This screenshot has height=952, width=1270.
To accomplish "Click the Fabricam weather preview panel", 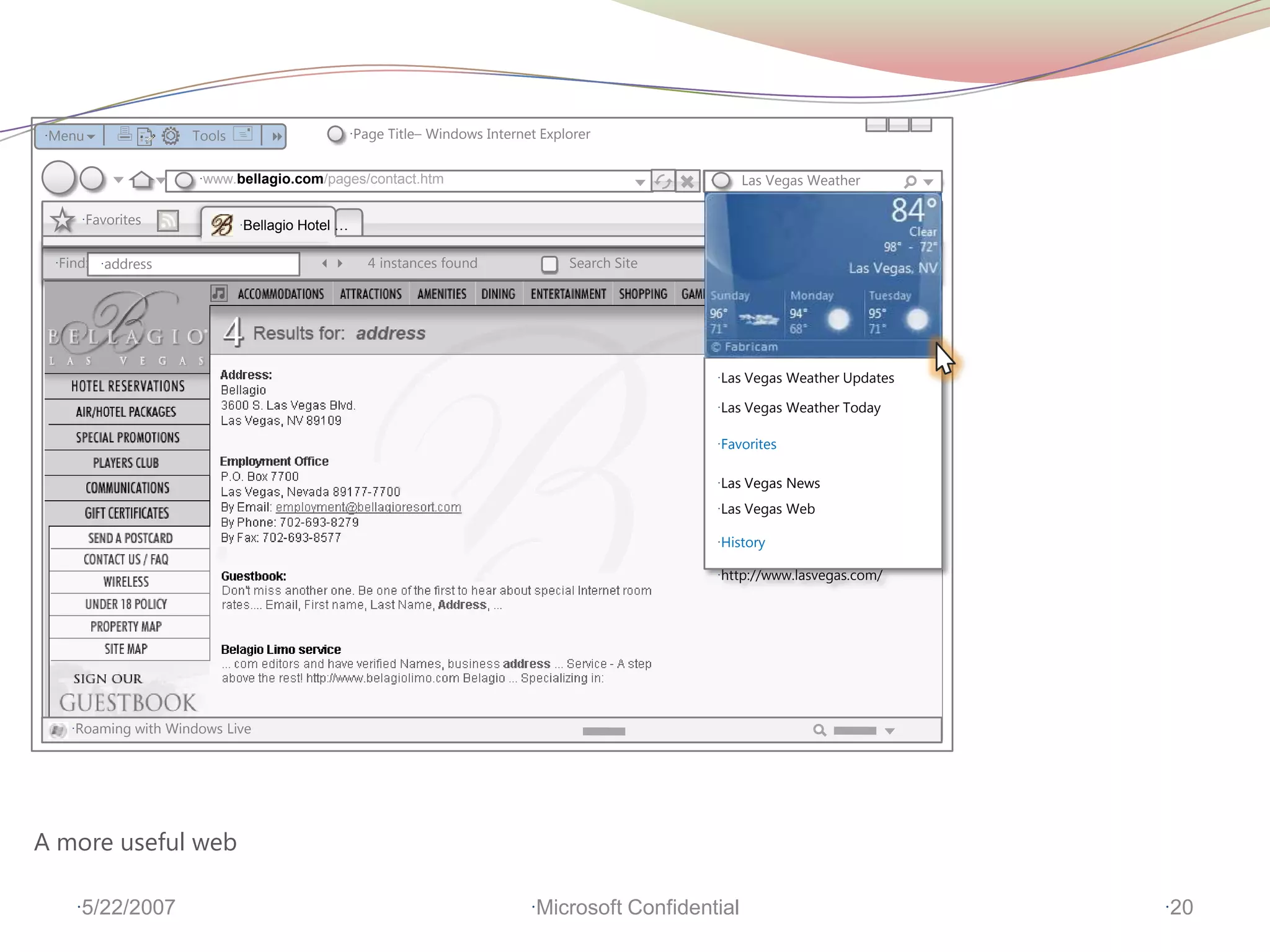I will 824,275.
